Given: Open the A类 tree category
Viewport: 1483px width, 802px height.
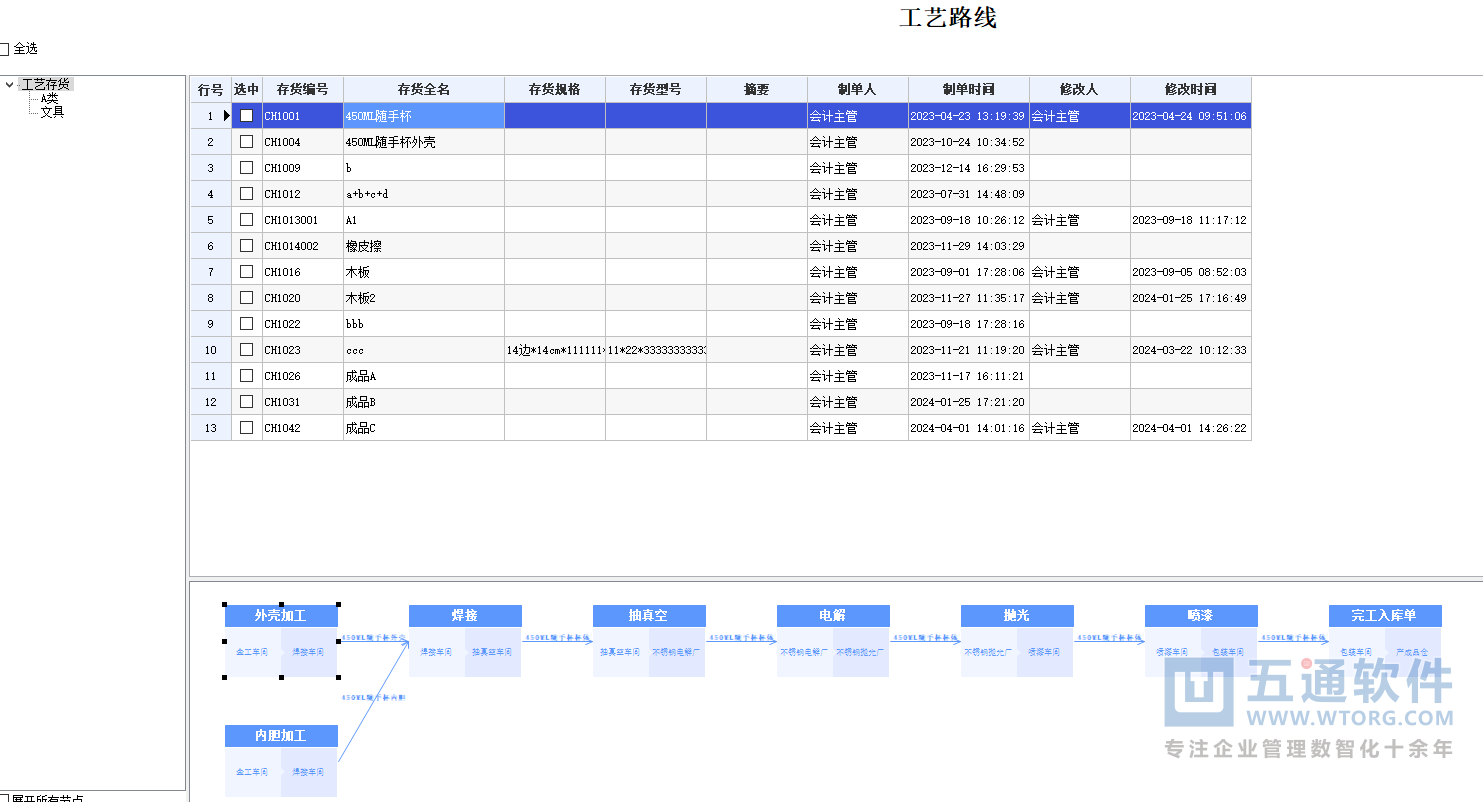Looking at the screenshot, I should 50,98.
